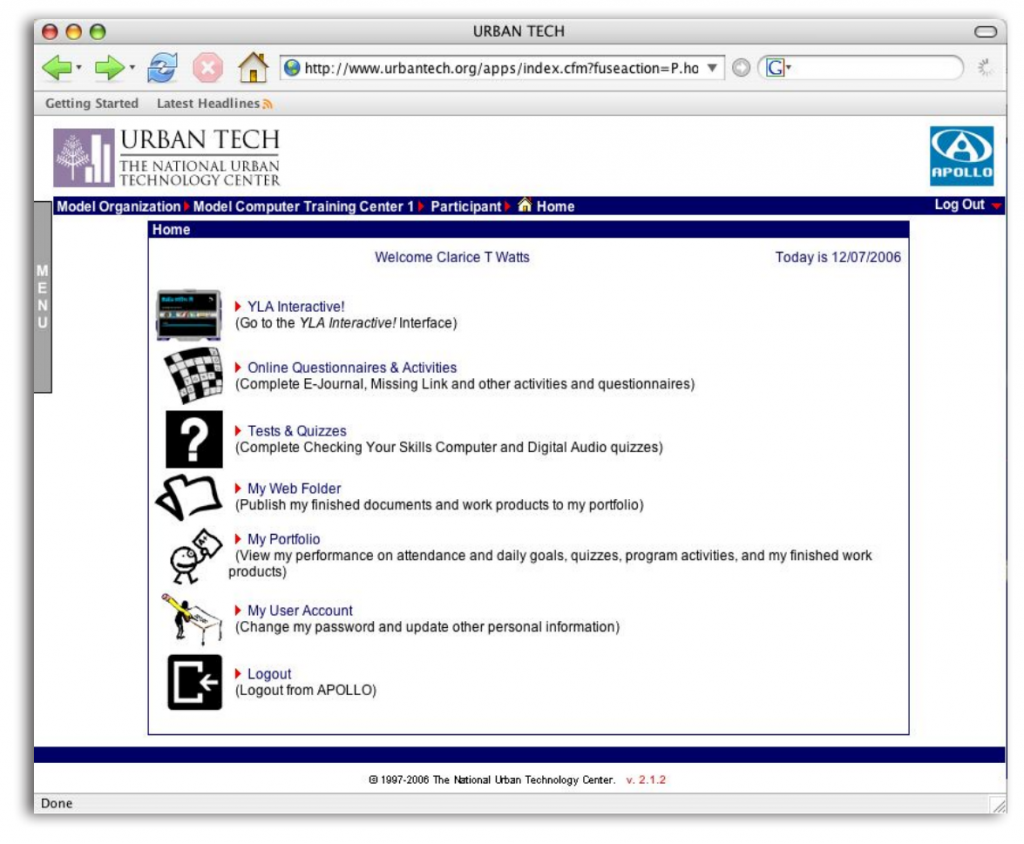
Task: Click the Google search engine icon
Action: (775, 67)
